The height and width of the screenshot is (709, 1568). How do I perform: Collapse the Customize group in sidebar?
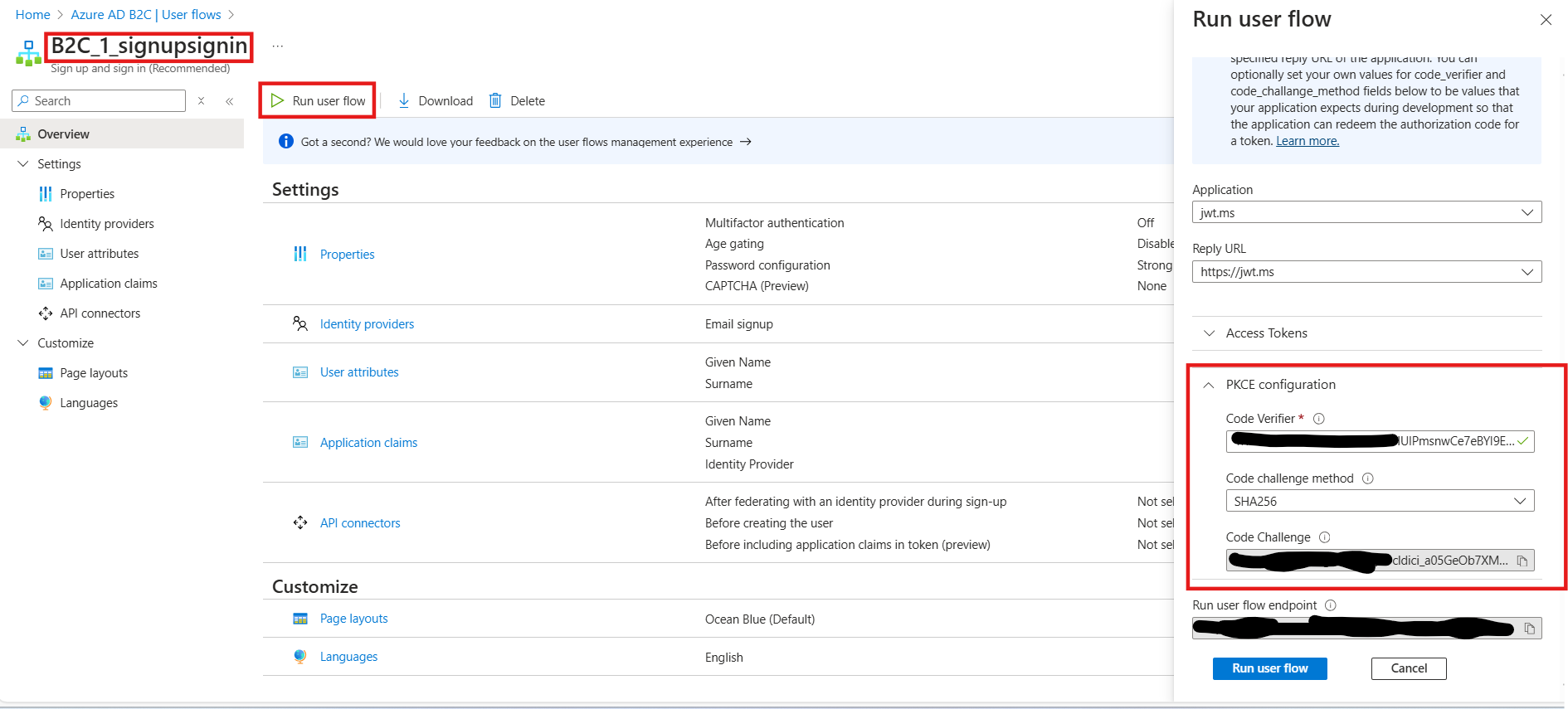23,343
